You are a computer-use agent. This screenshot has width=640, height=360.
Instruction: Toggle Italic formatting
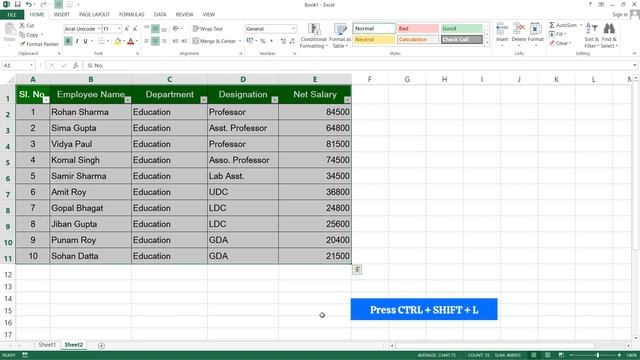(77, 41)
